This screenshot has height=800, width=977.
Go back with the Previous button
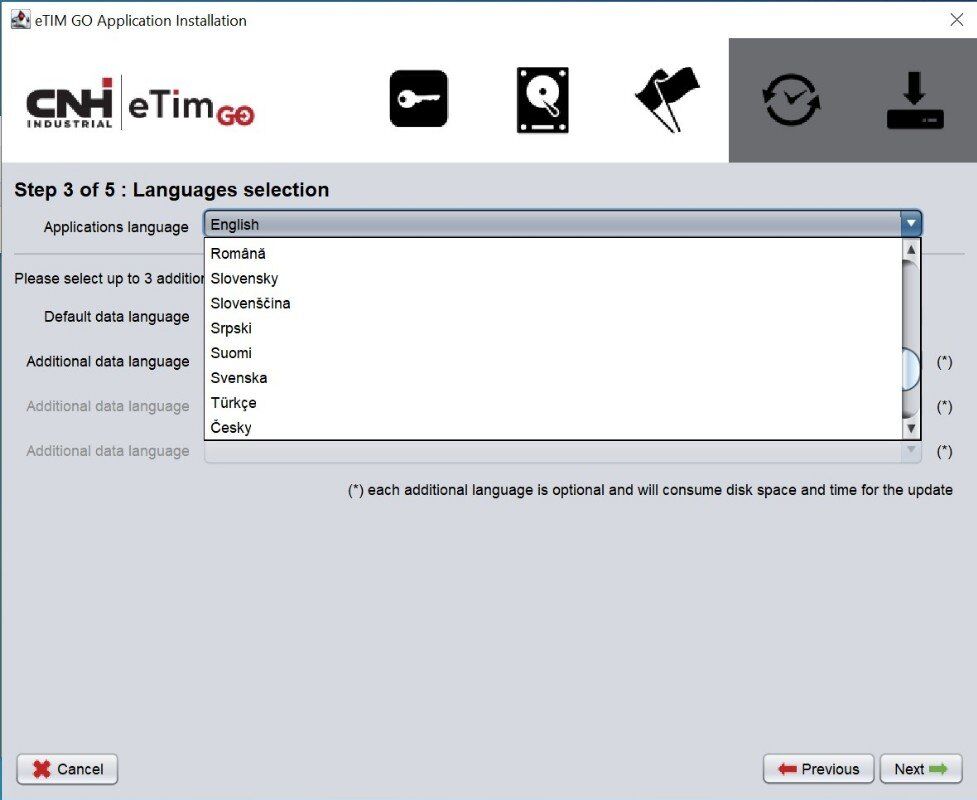pyautogui.click(x=819, y=769)
